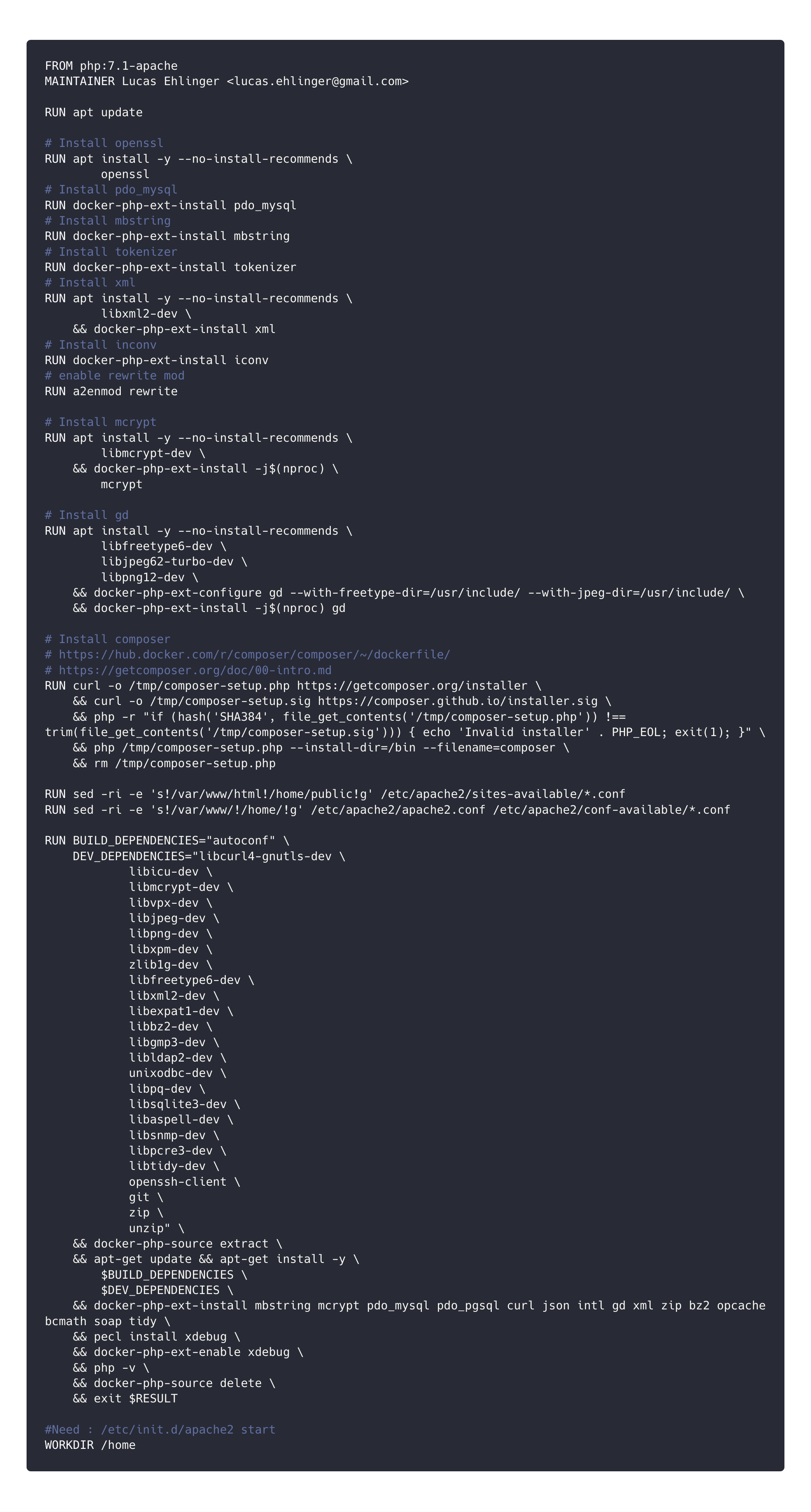The width and height of the screenshot is (811, 1512).
Task: Click the BUILD_DEPENDENCIES="autoconf" line
Action: point(167,841)
